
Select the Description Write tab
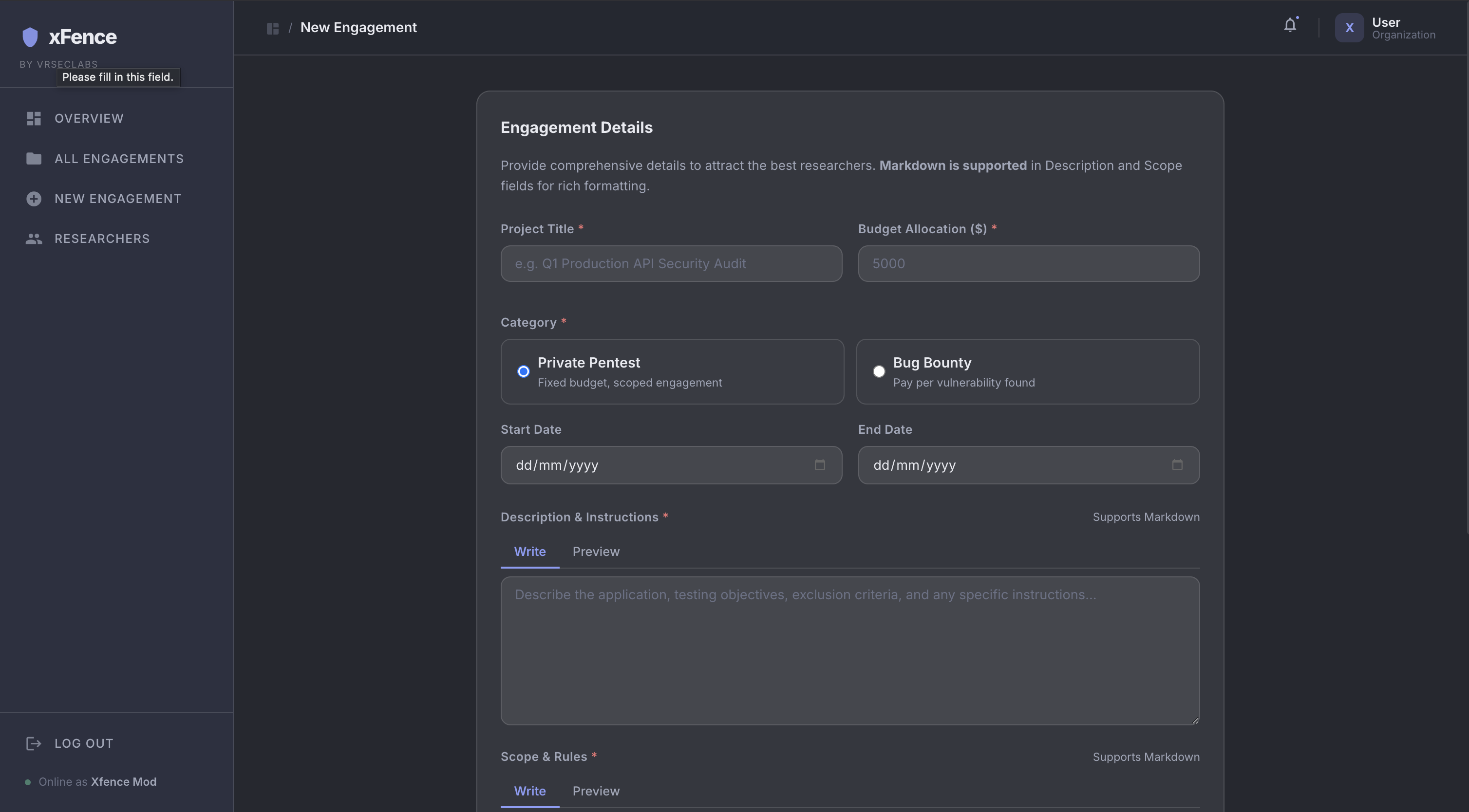click(x=529, y=552)
